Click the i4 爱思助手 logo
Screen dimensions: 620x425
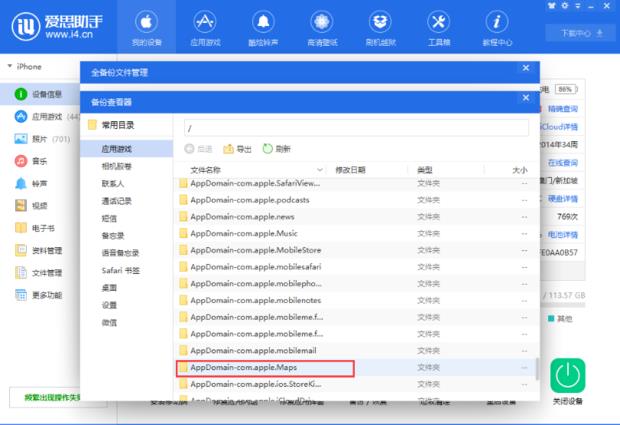[58, 26]
